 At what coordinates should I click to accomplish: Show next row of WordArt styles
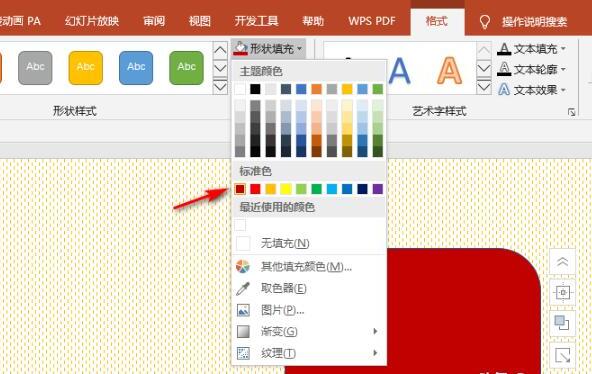coord(484,69)
